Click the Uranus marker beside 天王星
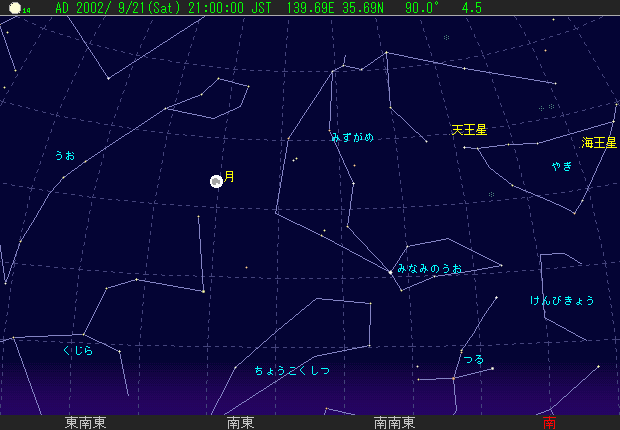Screen dimensions: 620x430 pos(465,147)
